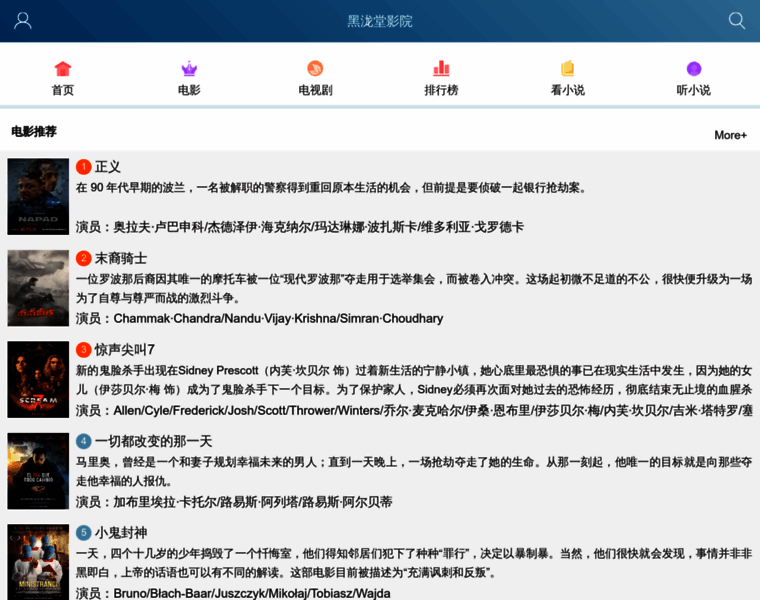Click the yellow read novels icon
760x600 pixels.
click(x=567, y=69)
